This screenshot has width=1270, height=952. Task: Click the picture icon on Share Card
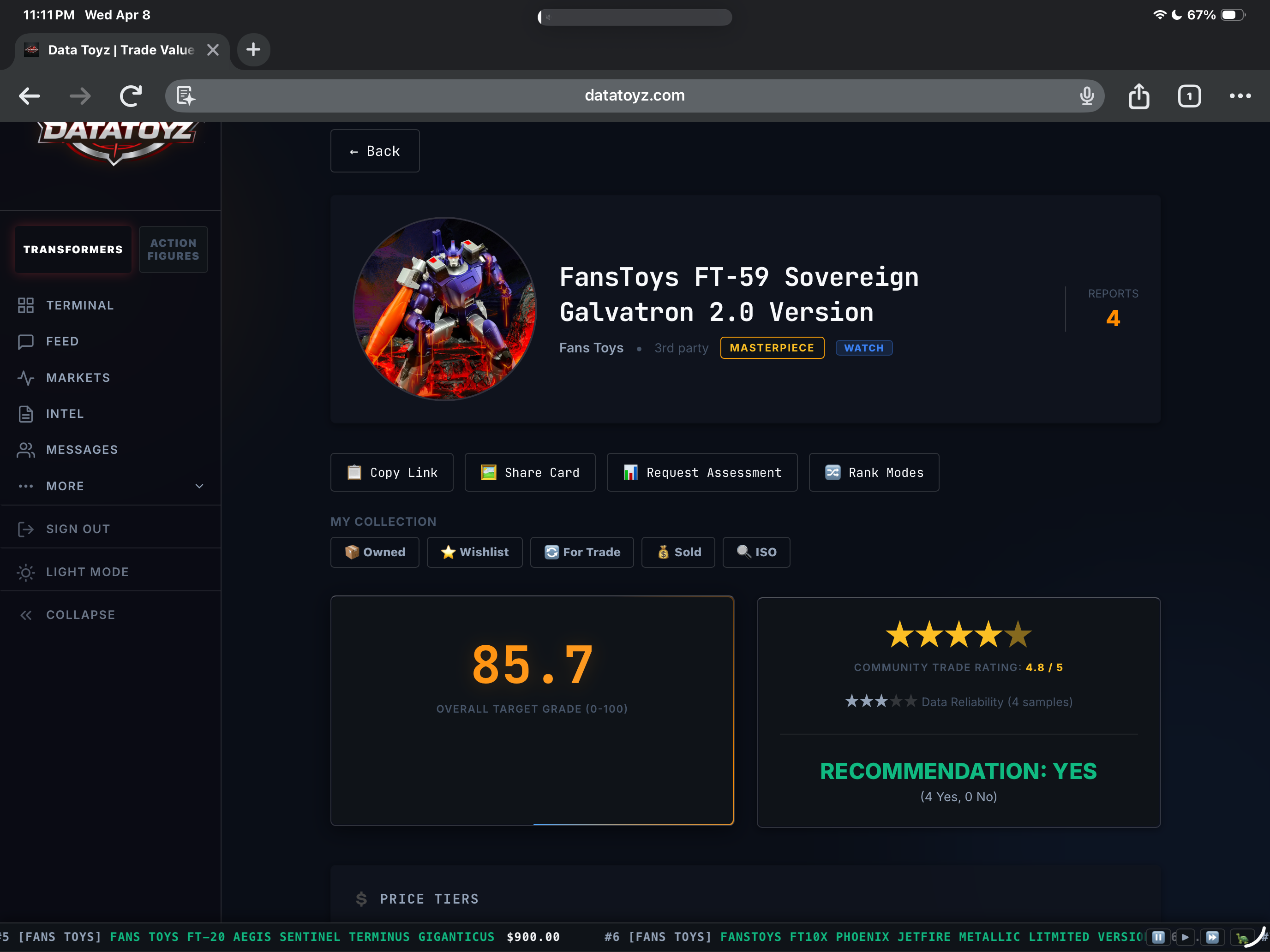tap(489, 472)
